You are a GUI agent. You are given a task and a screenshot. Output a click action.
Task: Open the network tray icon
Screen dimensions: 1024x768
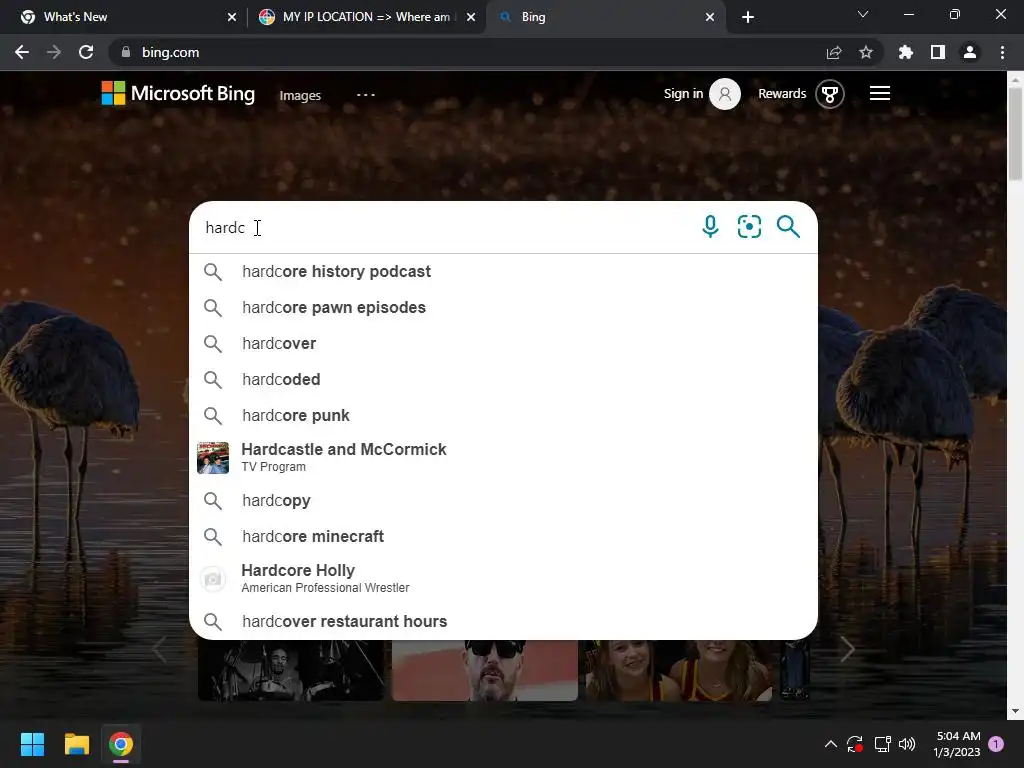point(882,744)
